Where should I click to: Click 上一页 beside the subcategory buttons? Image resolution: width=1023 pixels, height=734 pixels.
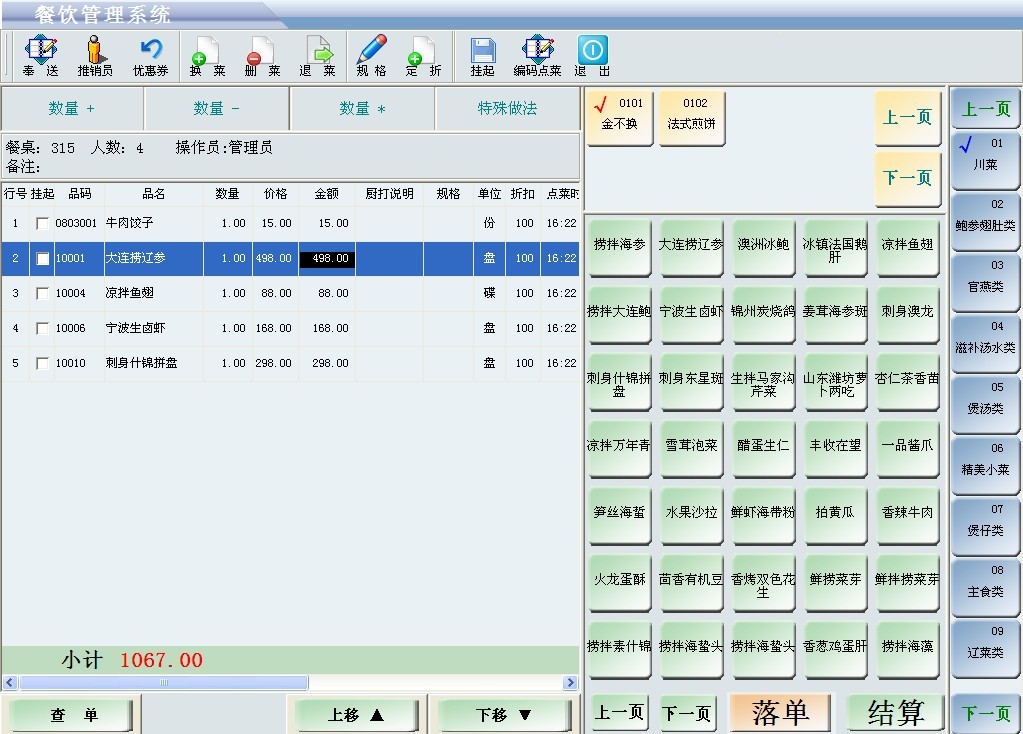point(908,118)
